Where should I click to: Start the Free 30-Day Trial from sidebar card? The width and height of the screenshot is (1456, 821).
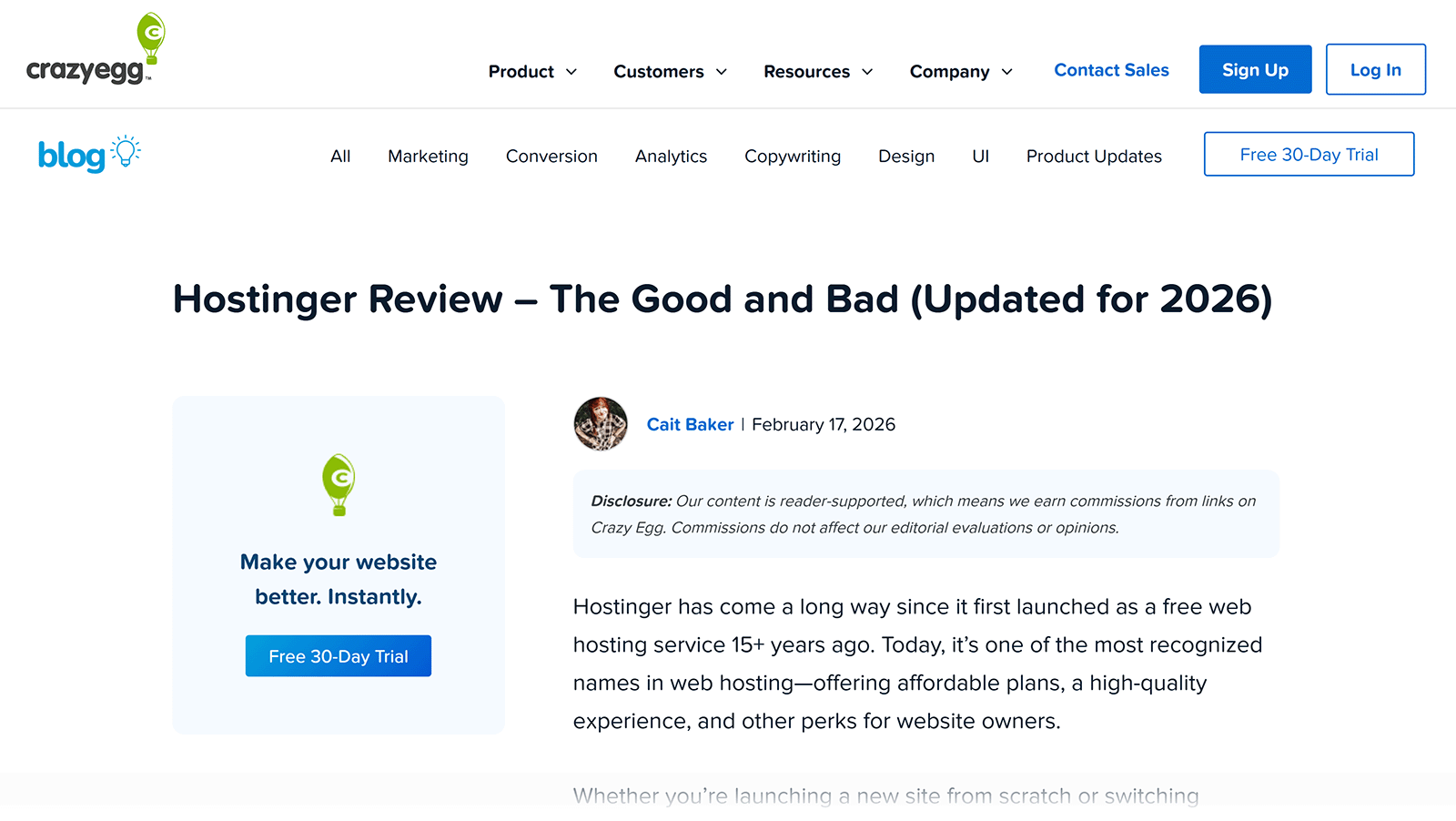(338, 655)
